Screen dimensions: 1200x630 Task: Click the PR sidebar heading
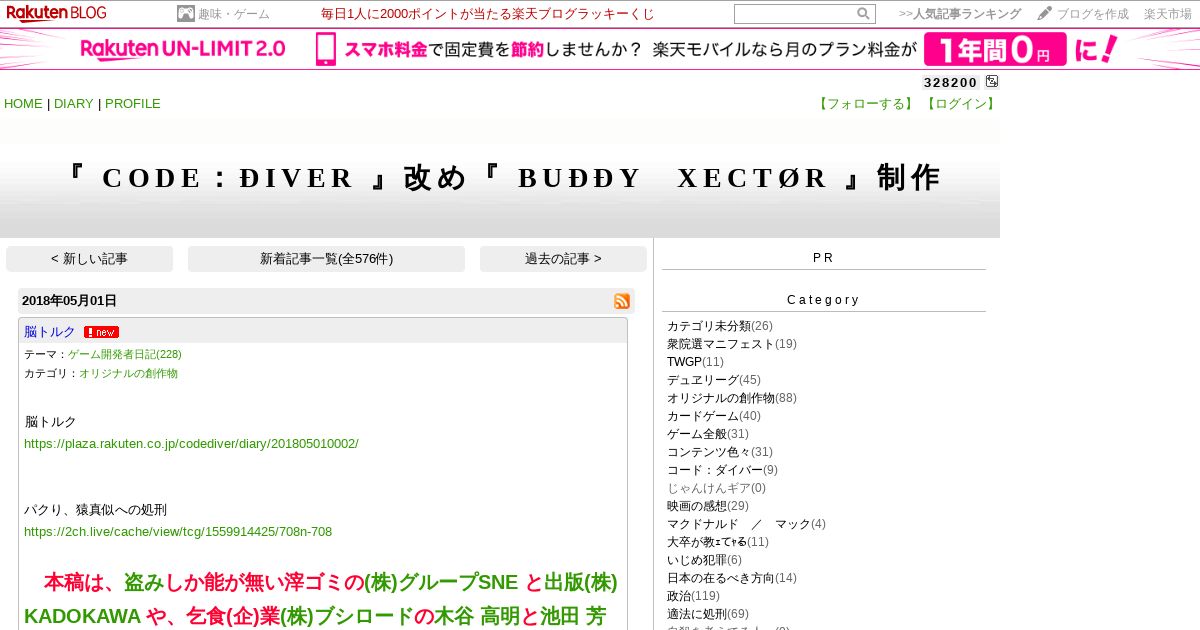click(823, 258)
